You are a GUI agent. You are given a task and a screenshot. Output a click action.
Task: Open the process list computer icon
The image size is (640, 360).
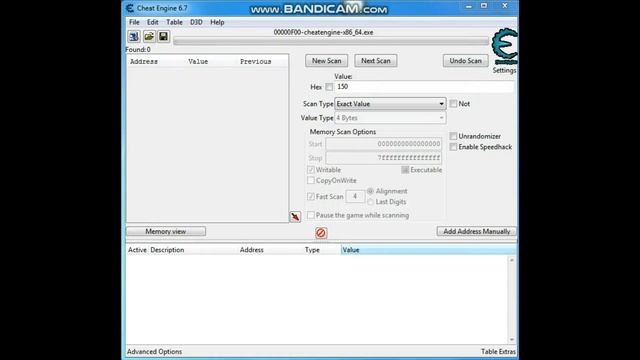click(134, 37)
